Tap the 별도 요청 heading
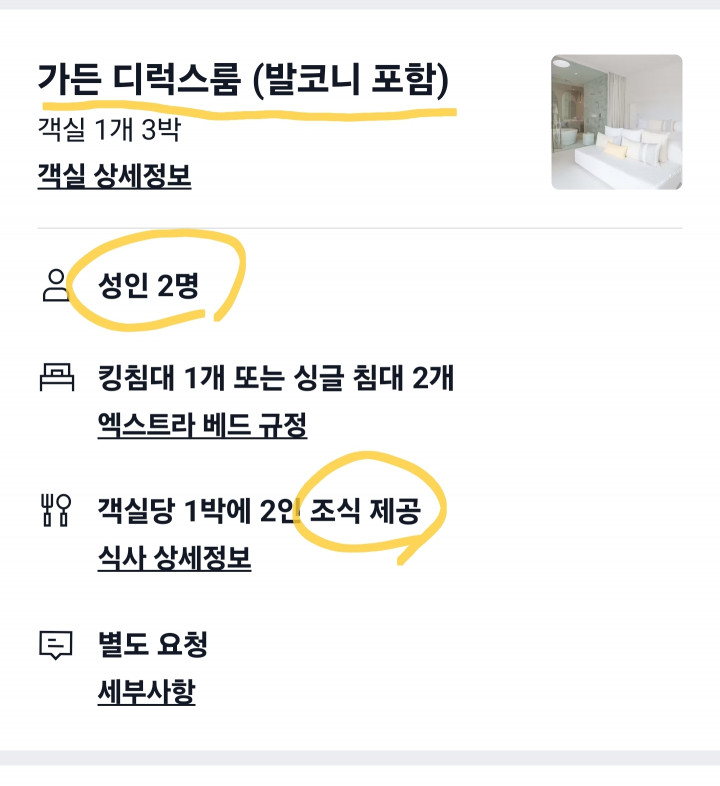 (x=152, y=645)
